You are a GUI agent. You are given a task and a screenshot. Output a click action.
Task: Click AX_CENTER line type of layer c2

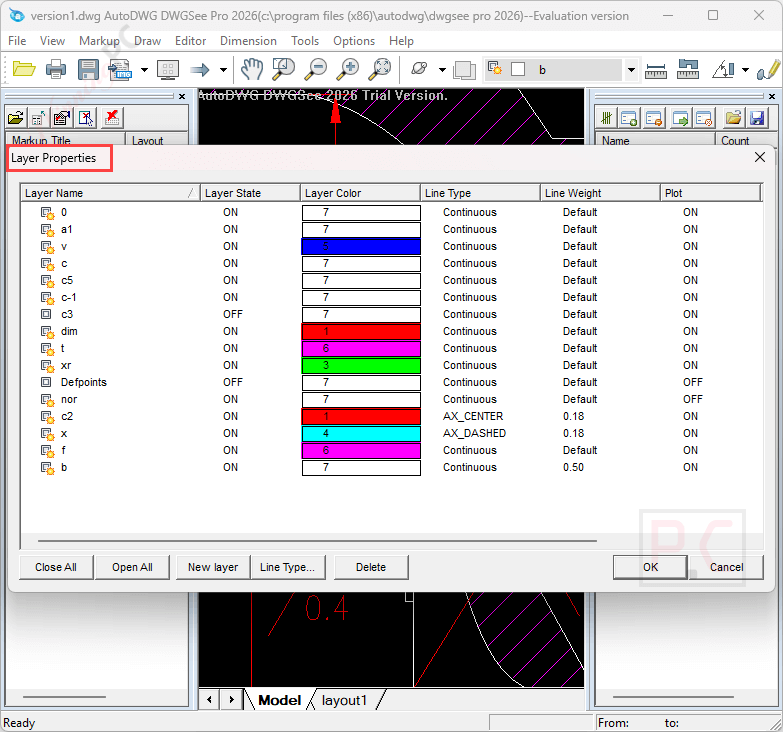473,416
